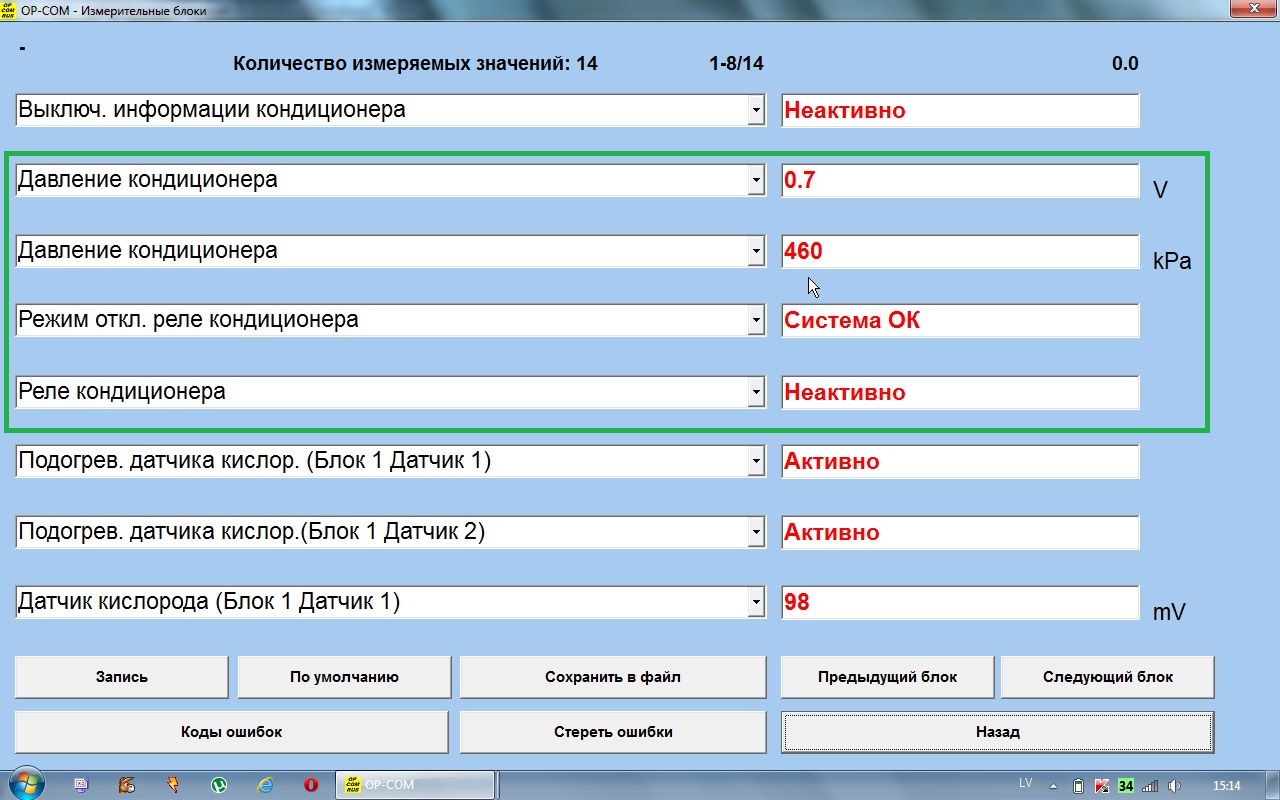This screenshot has height=800, width=1280.
Task: Expand the 'Датчик кислорода (Блок 1 Датчик 1)' dropdown
Action: [x=756, y=603]
